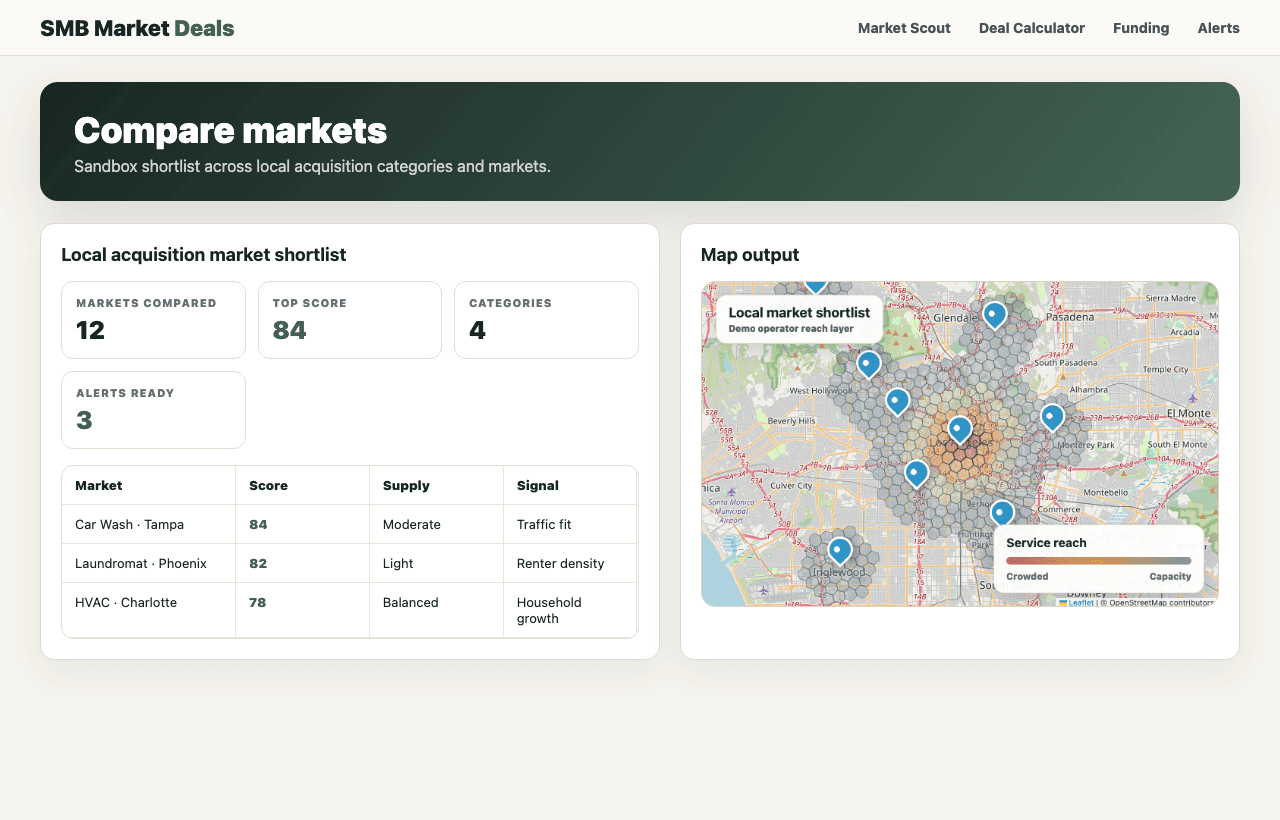Click the pin above West Hollywood label
Viewport: 1280px width, 820px height.
tap(869, 364)
